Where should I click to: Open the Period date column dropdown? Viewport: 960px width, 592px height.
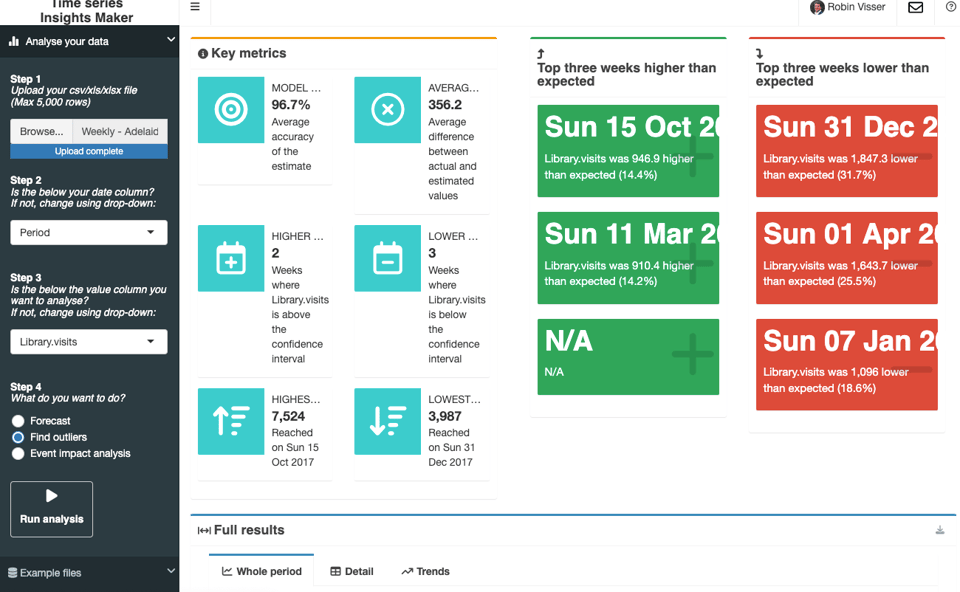click(89, 232)
